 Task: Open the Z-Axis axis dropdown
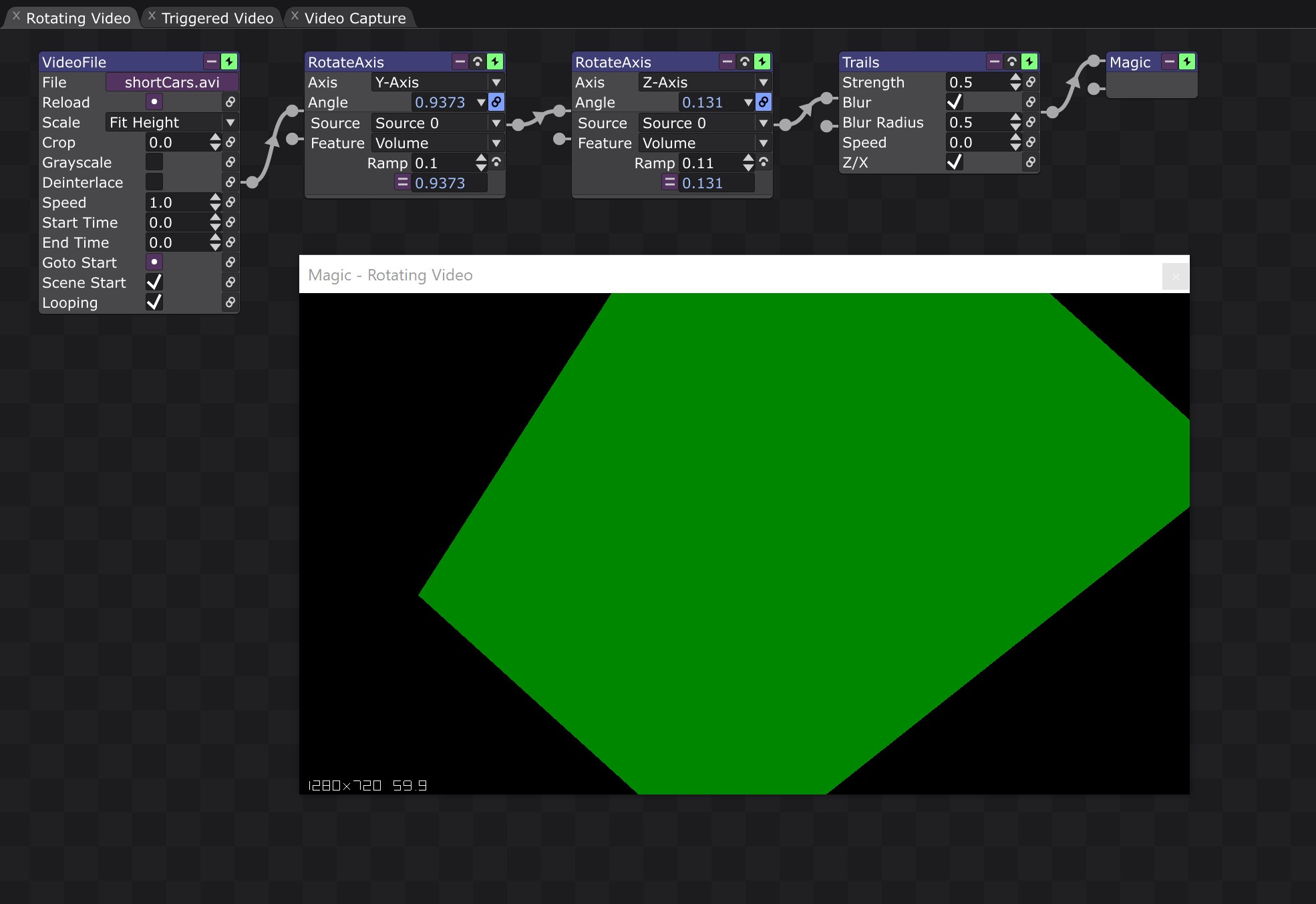tap(705, 82)
